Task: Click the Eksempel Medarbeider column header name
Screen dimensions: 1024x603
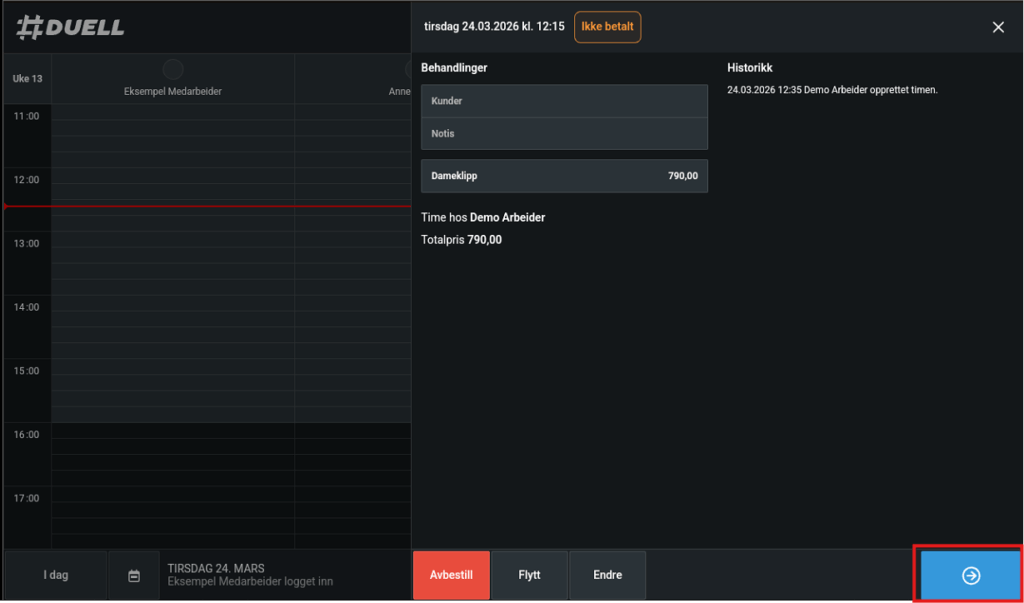Action: pos(172,91)
